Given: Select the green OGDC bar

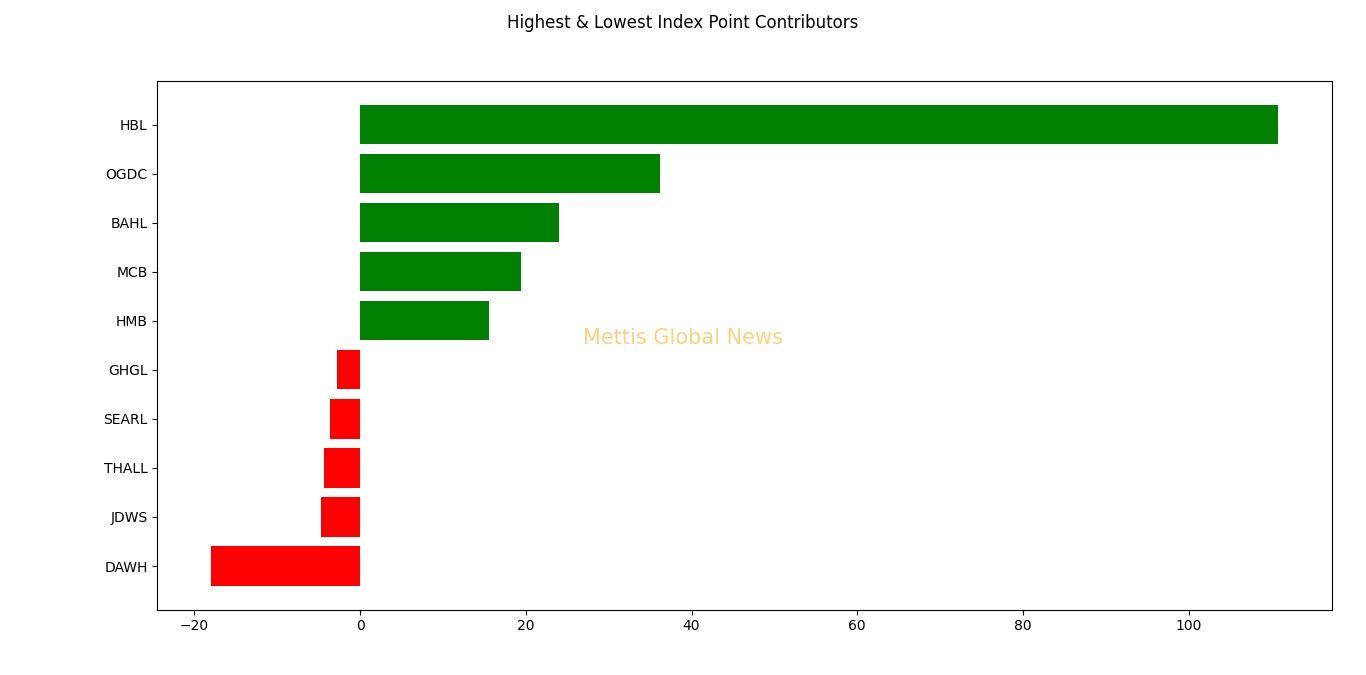Looking at the screenshot, I should click(509, 174).
